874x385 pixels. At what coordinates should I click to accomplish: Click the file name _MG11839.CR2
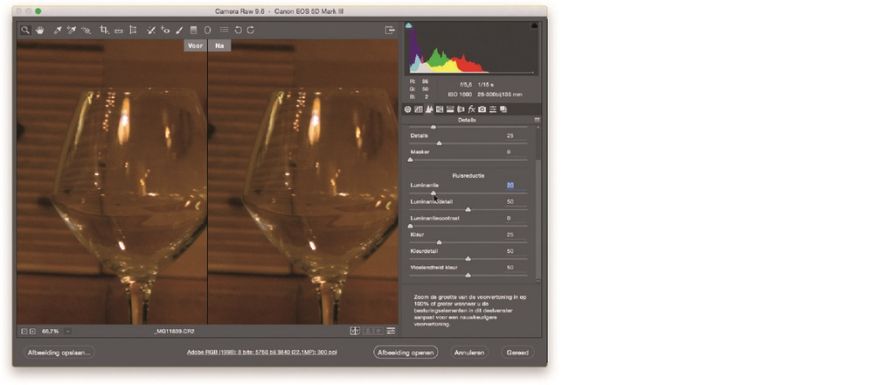coord(174,331)
